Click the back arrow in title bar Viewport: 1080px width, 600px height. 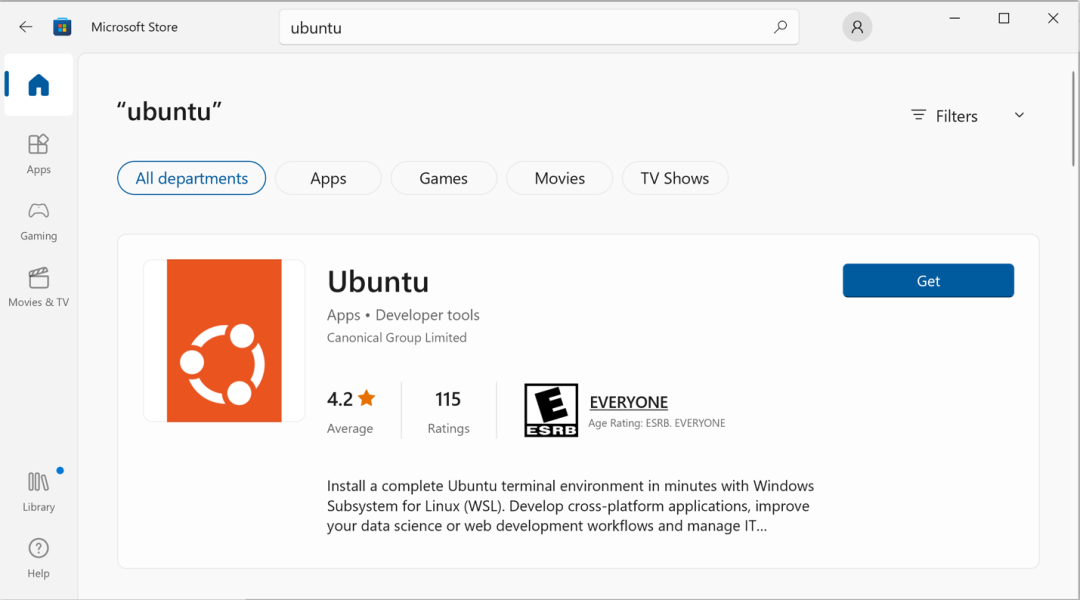click(25, 27)
